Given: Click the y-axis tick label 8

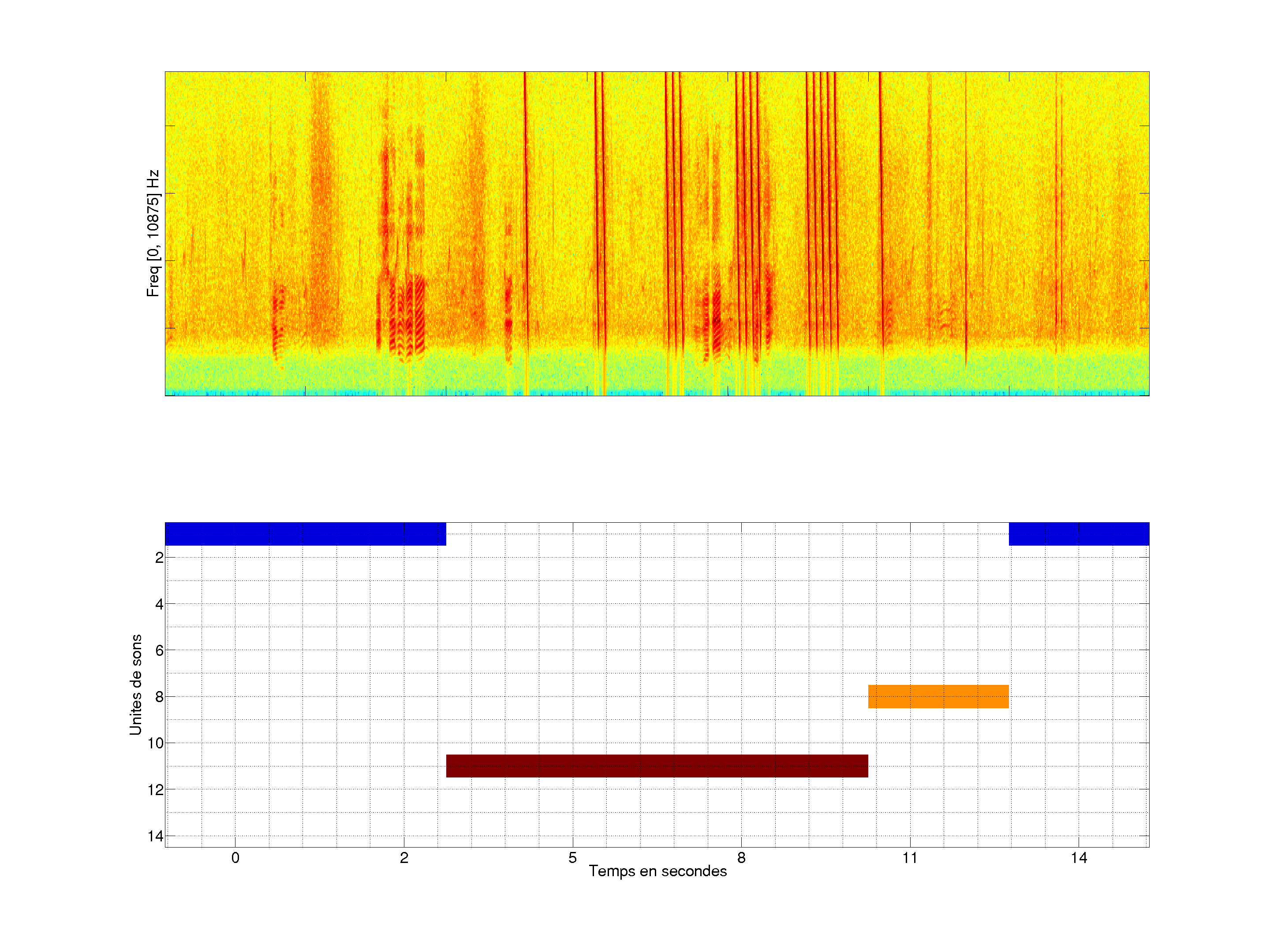Looking at the screenshot, I should coord(159,697).
